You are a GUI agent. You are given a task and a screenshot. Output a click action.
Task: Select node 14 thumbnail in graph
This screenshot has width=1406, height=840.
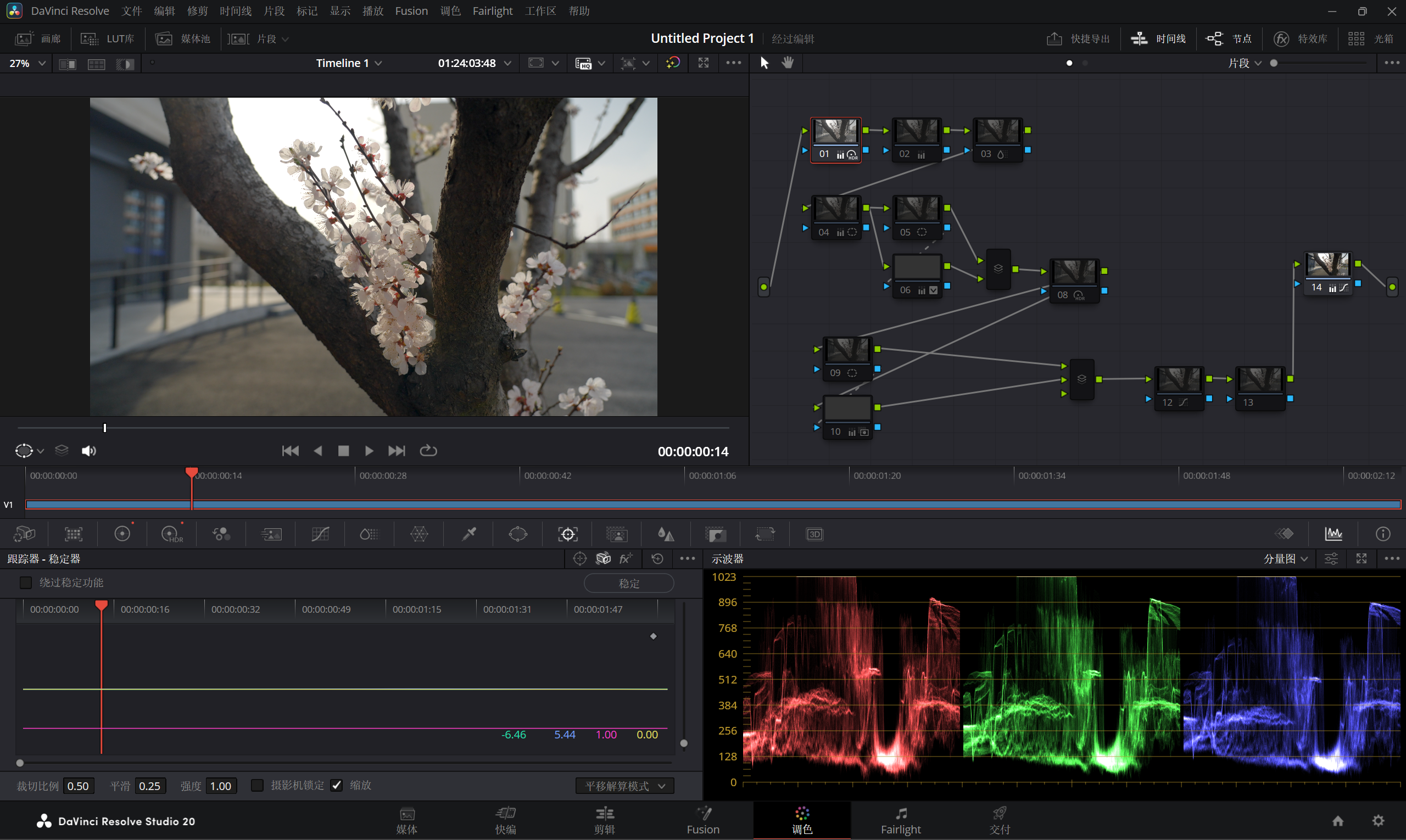coord(1327,266)
